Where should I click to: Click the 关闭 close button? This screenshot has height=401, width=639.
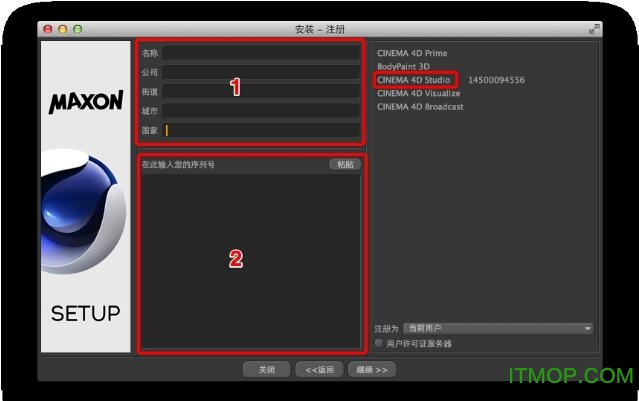point(267,370)
